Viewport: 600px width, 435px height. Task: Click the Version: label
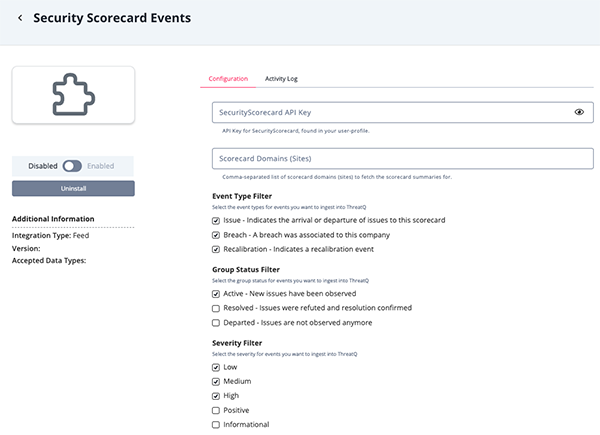tap(26, 249)
